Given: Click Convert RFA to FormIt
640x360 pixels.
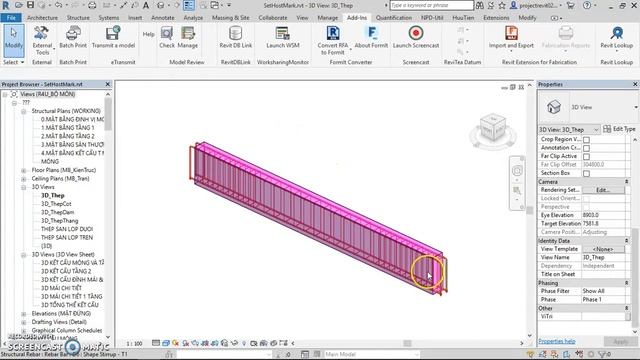Looking at the screenshot, I should pyautogui.click(x=333, y=40).
